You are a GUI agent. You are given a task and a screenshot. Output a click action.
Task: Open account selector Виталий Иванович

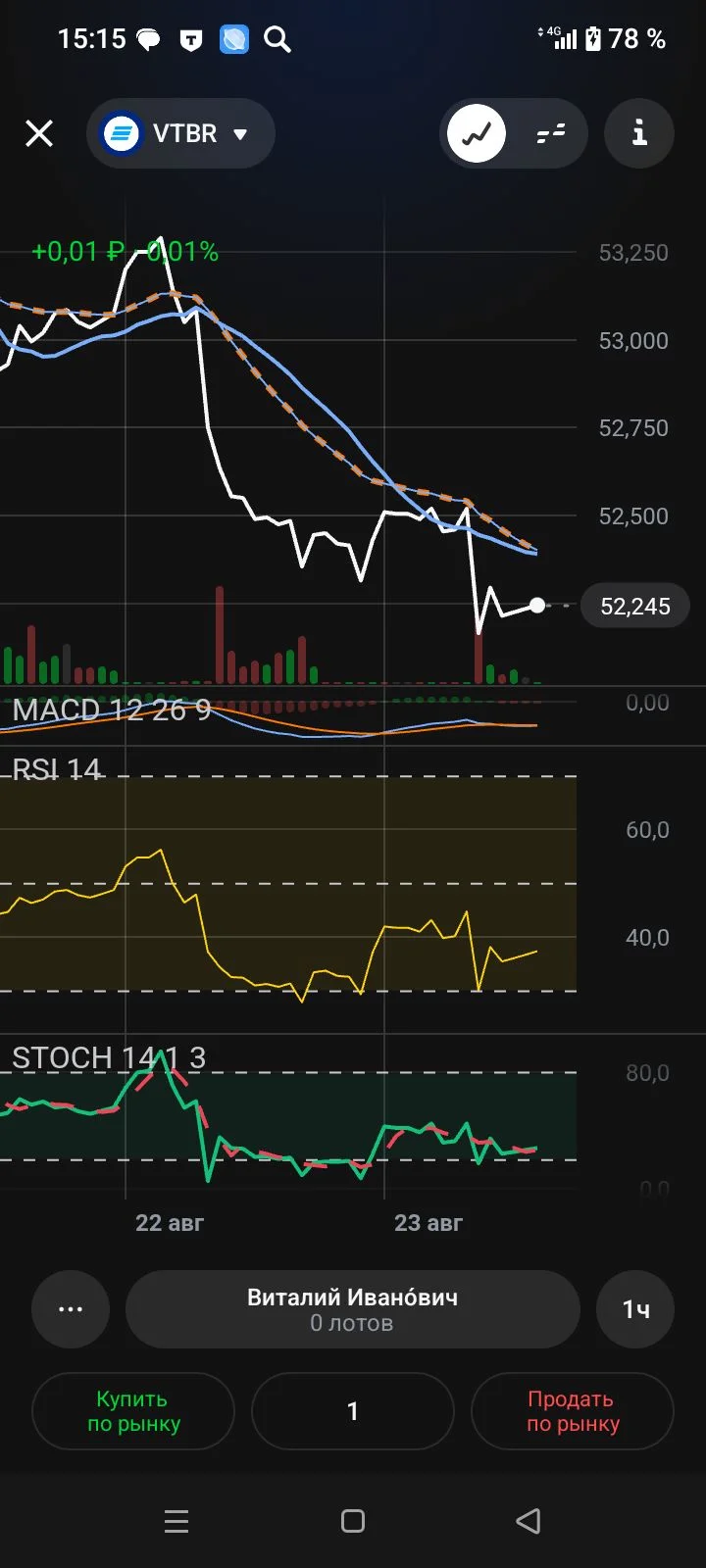(x=353, y=1309)
